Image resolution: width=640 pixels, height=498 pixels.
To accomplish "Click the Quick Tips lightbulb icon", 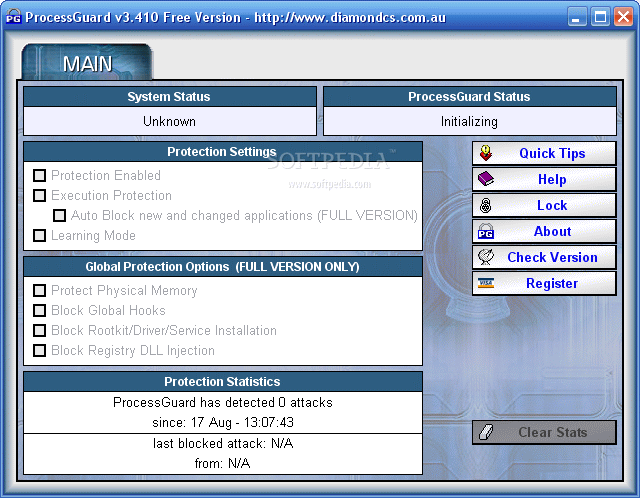I will 486,153.
